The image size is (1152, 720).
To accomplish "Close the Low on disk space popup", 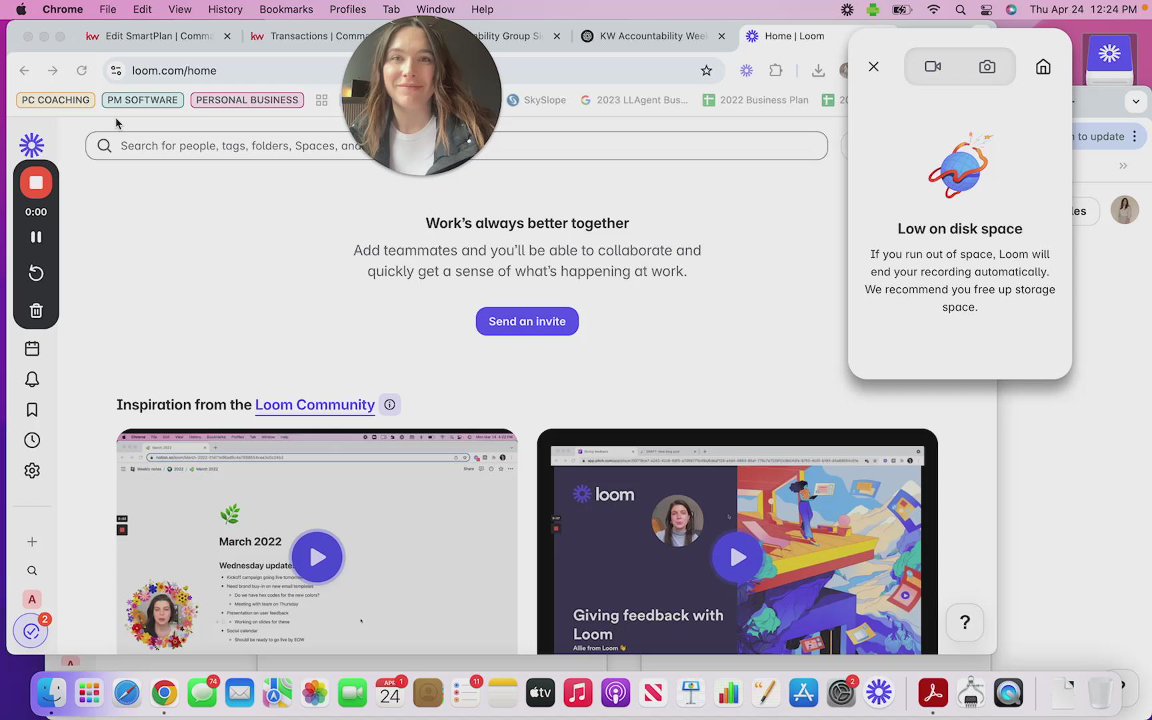I will (x=874, y=67).
